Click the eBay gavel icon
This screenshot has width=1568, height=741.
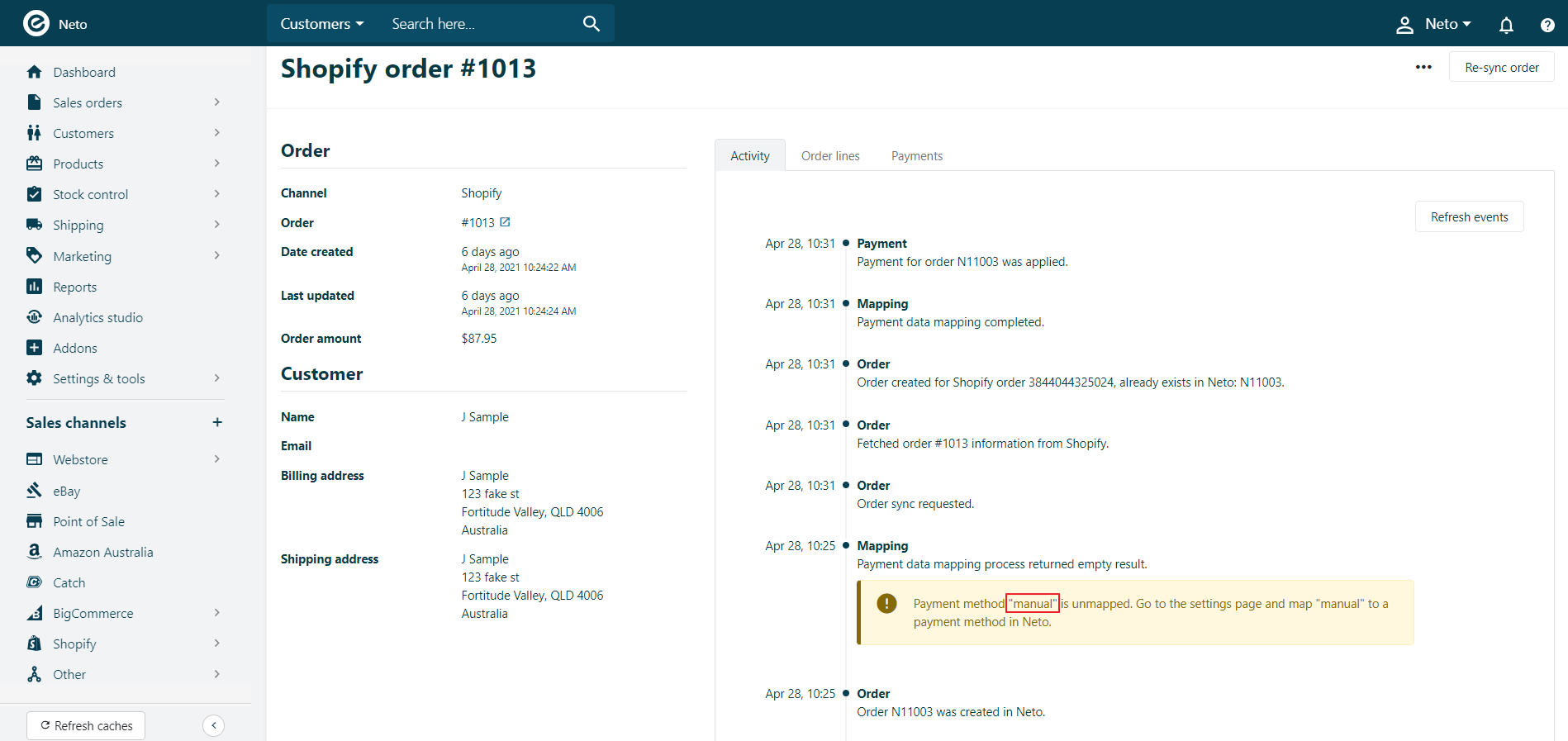tap(34, 491)
